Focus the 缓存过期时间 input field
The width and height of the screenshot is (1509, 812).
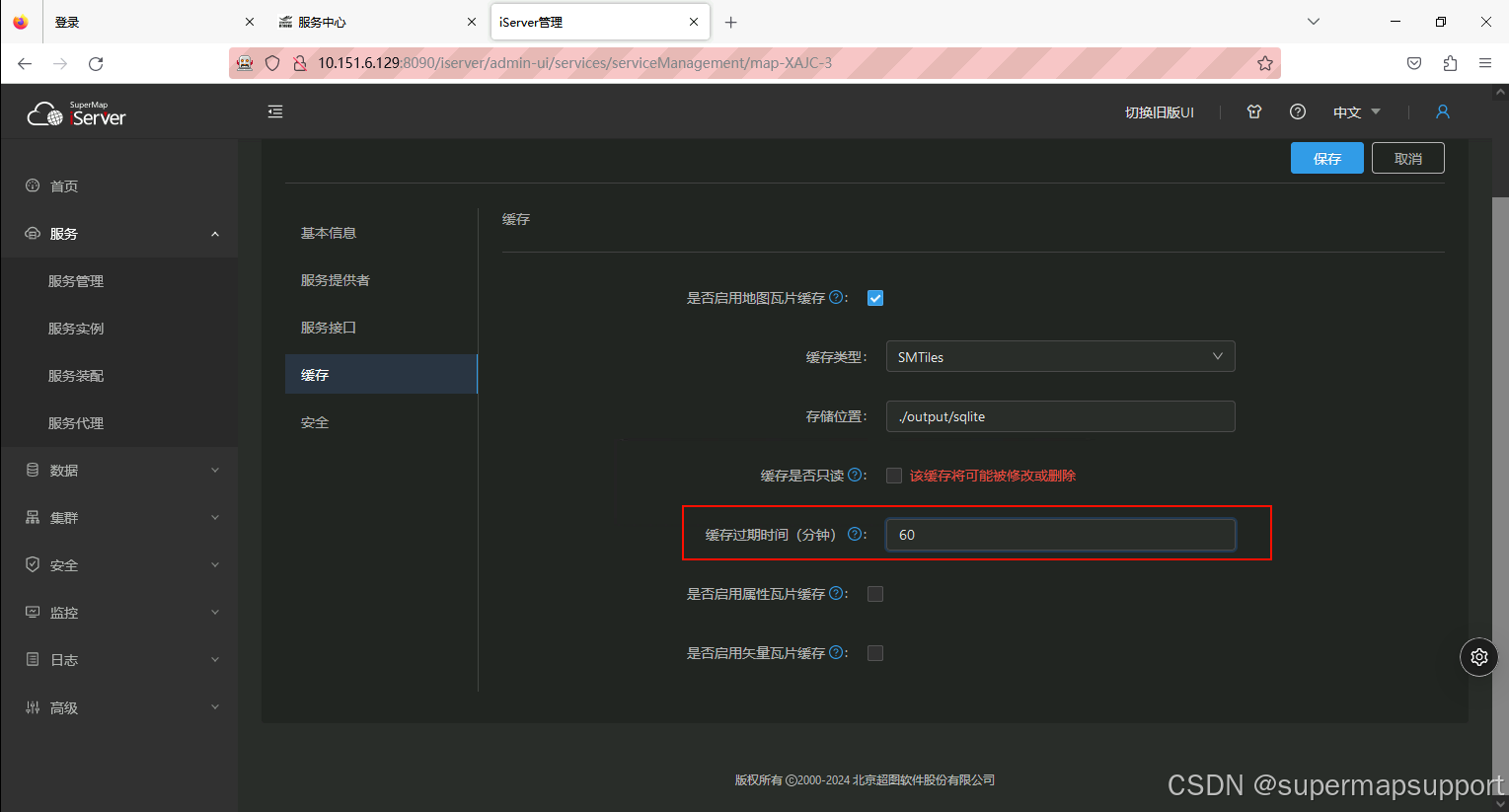[x=1061, y=535]
